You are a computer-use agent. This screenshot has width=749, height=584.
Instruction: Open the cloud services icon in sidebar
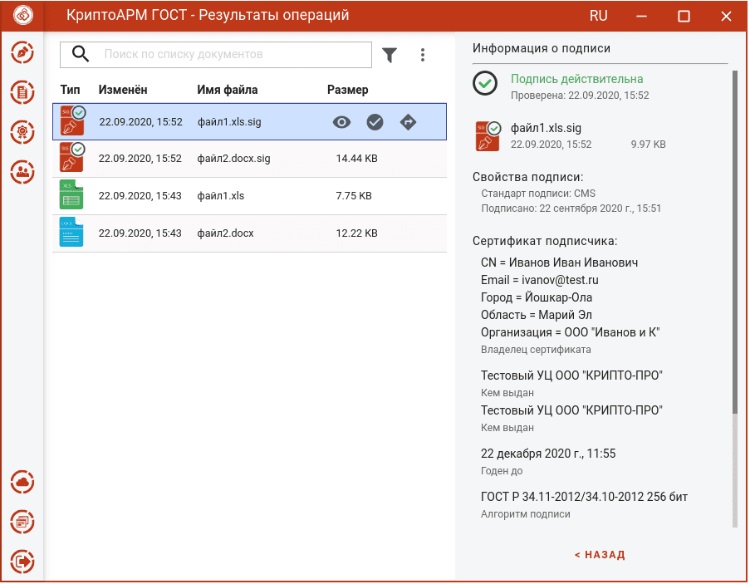click(x=22, y=482)
